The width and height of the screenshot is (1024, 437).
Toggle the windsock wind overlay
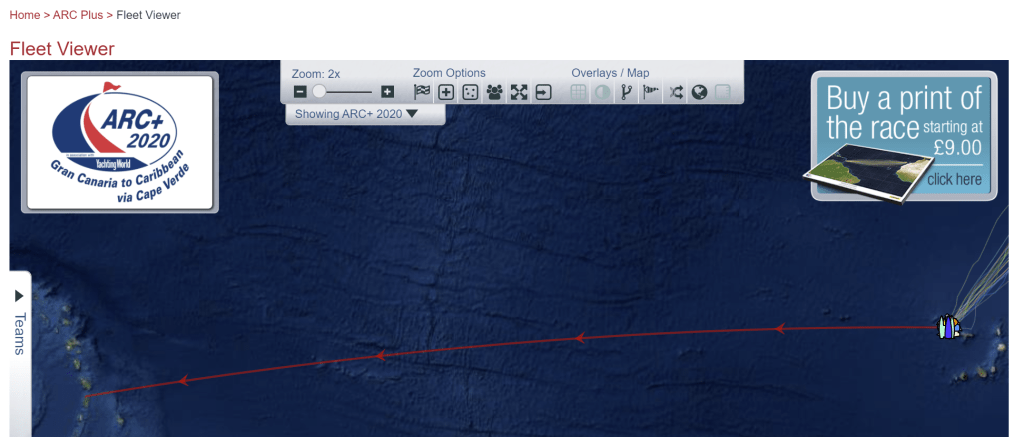(x=651, y=92)
